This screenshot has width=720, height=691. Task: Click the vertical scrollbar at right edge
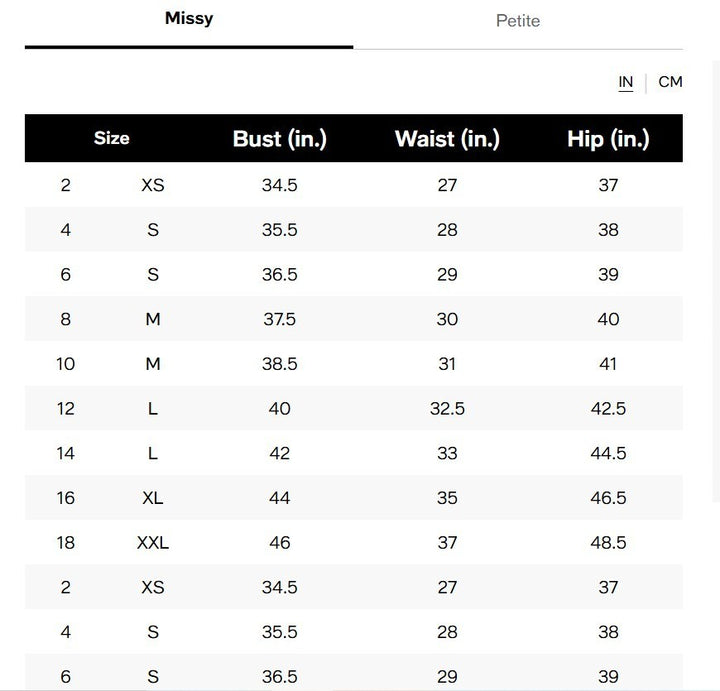pos(716,280)
